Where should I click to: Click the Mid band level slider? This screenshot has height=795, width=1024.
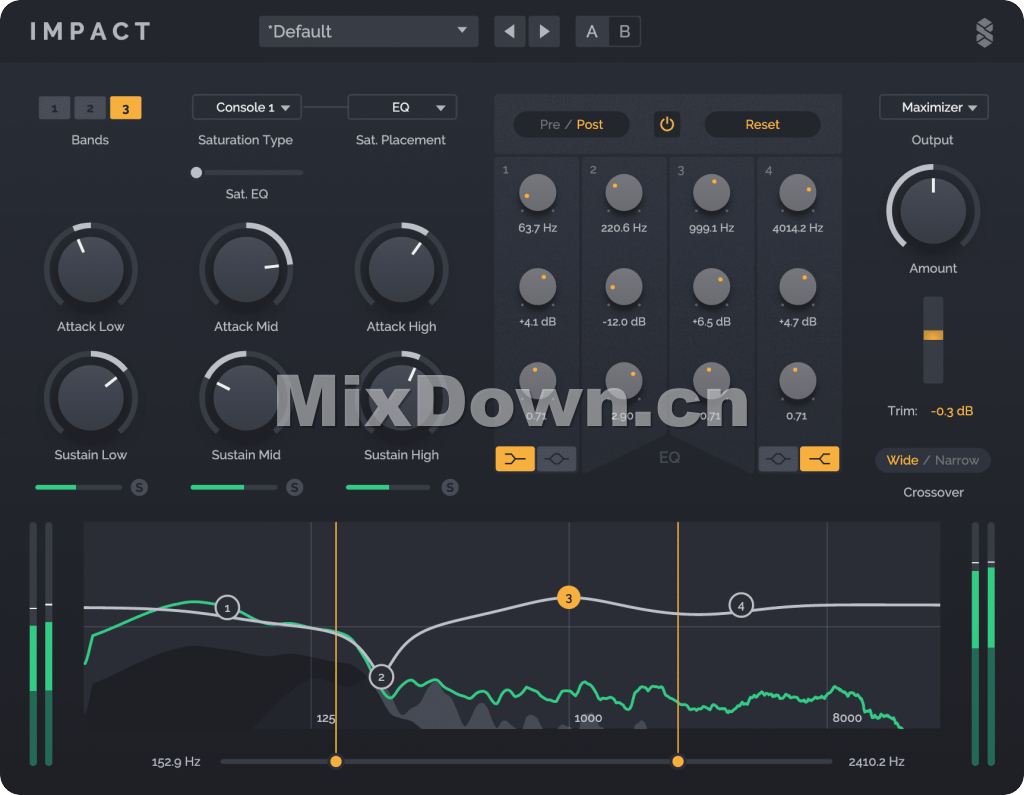click(234, 487)
